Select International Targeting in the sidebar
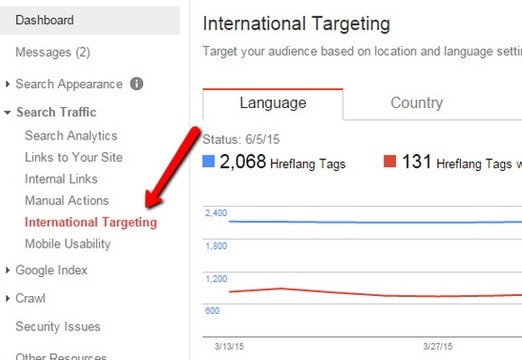Viewport: 522px width, 360px height. coord(91,222)
